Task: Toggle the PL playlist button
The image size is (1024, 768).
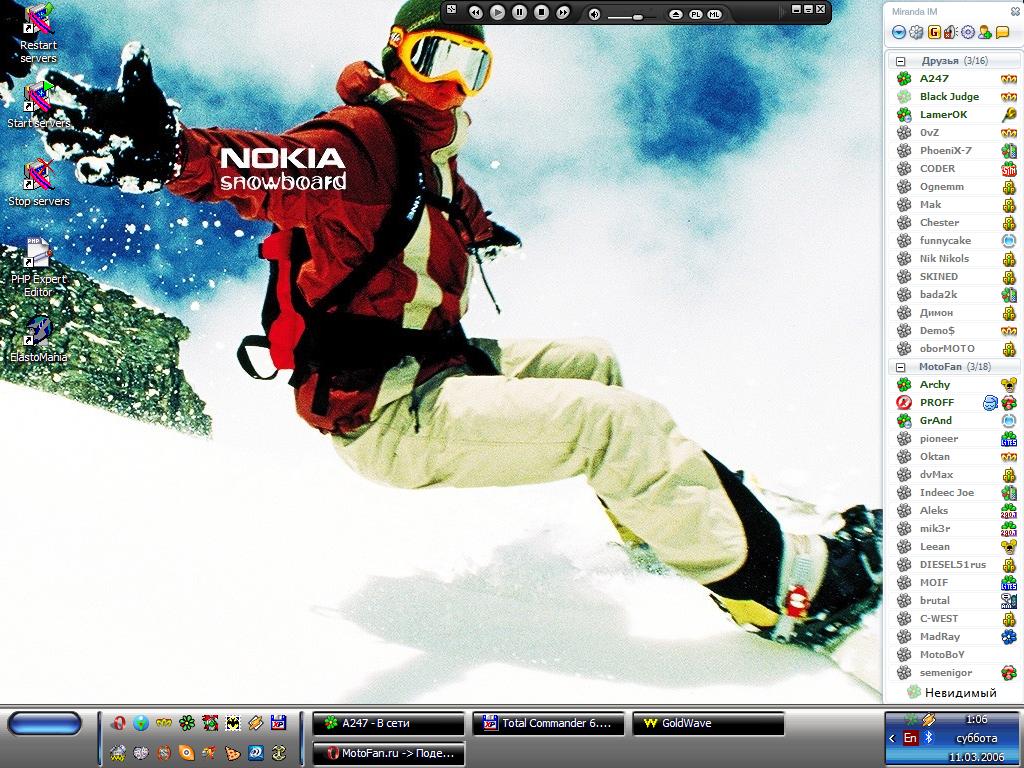Action: 696,14
